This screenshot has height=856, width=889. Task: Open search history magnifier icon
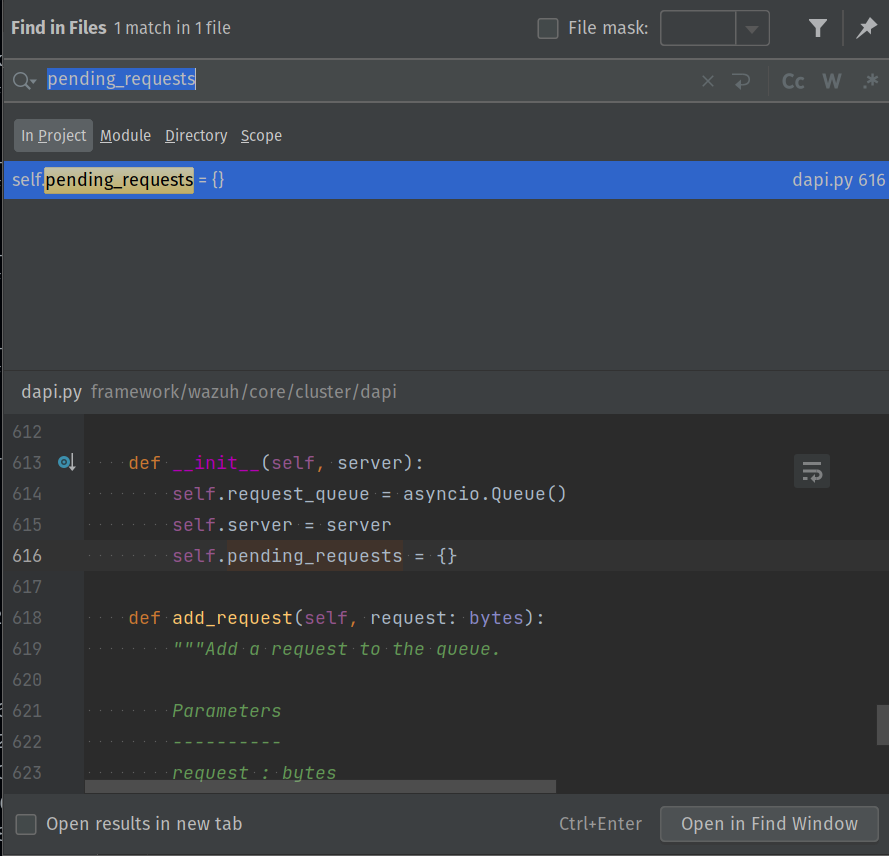pyautogui.click(x=24, y=80)
